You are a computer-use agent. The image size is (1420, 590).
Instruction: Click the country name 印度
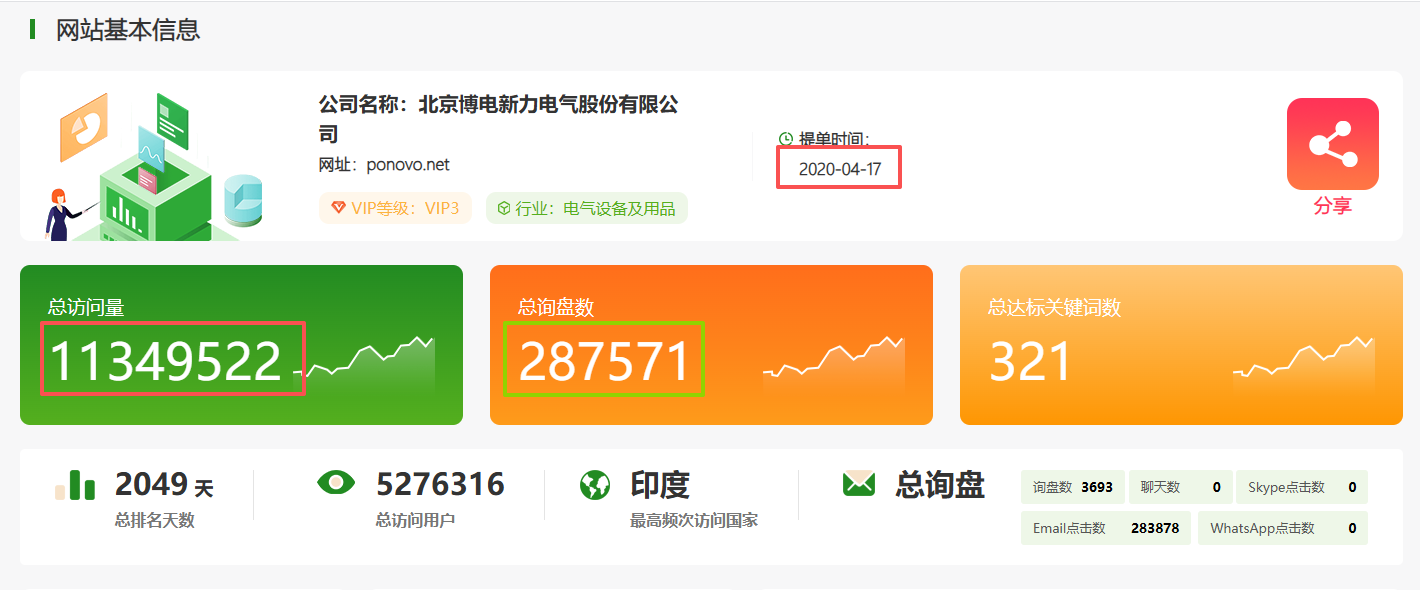tap(660, 485)
